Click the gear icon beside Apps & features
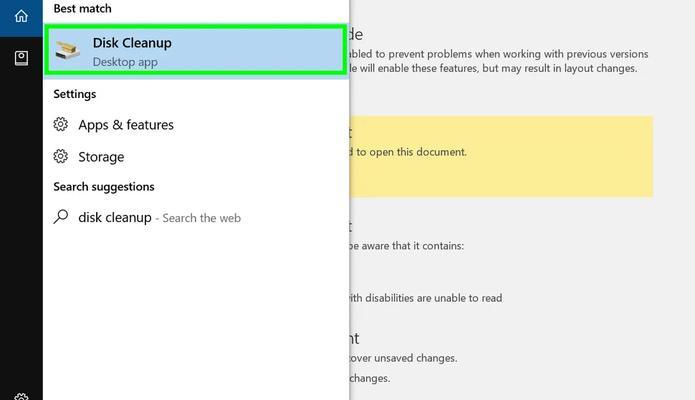Image resolution: width=695 pixels, height=400 pixels. (x=61, y=124)
